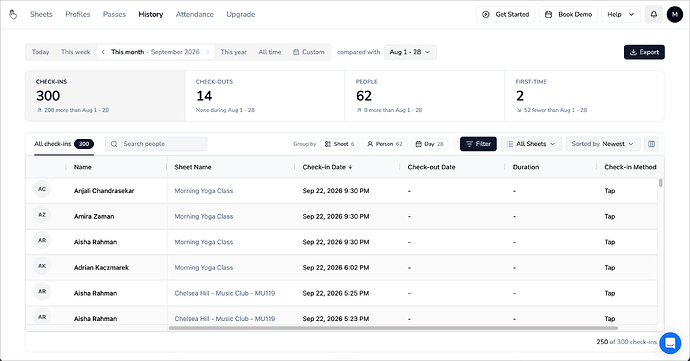The width and height of the screenshot is (690, 361).
Task: Choose the Custom date range
Action: point(309,52)
